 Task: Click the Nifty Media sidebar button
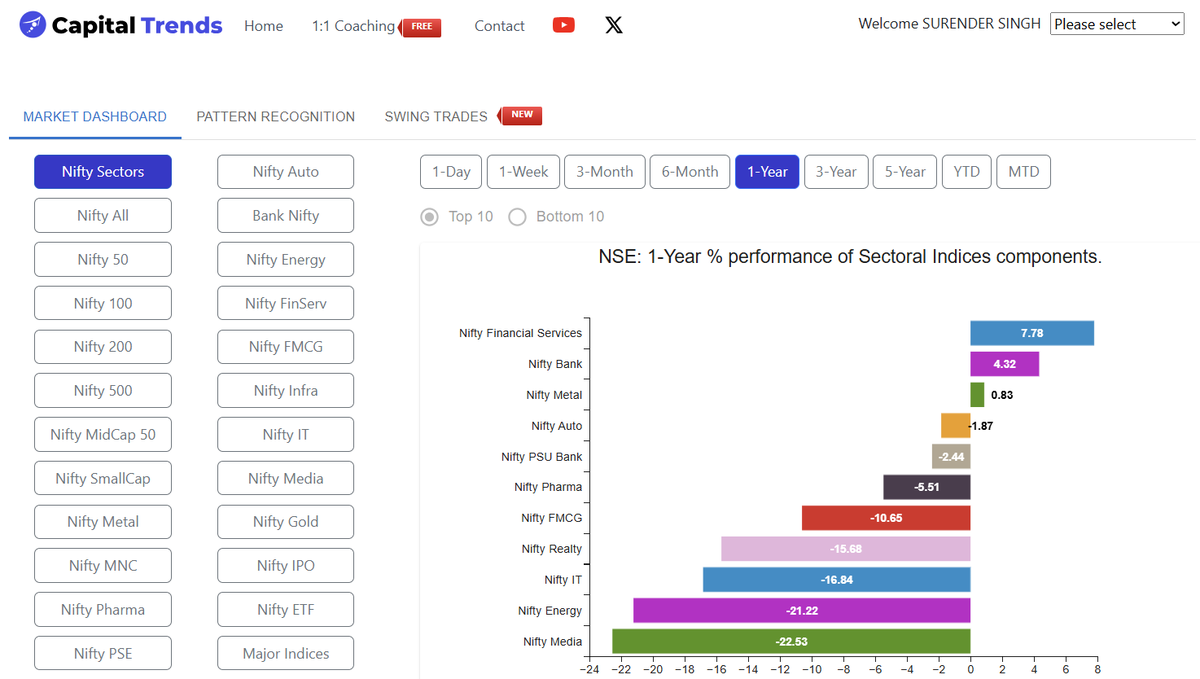tap(286, 478)
